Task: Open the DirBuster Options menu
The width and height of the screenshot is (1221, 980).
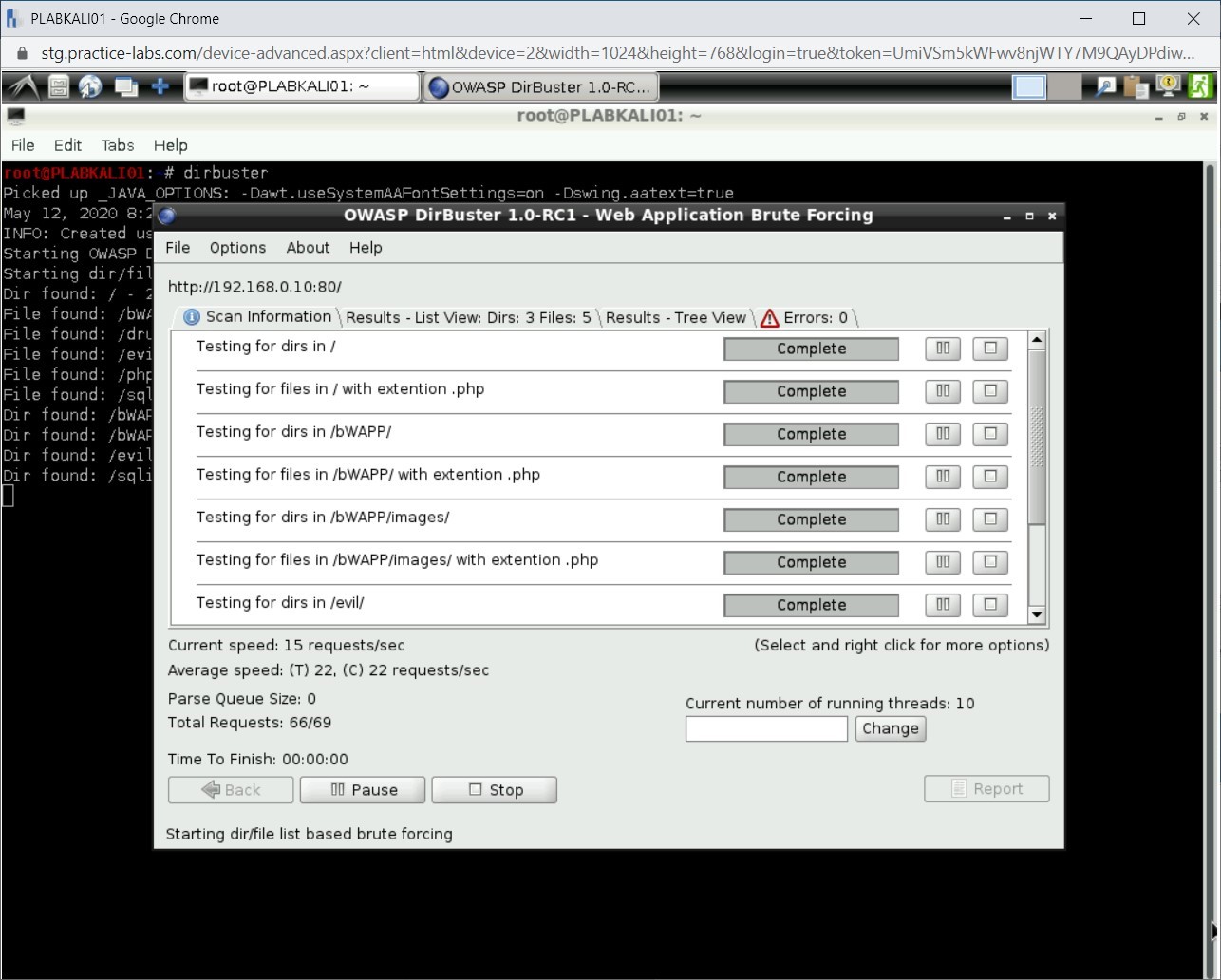Action: click(237, 248)
